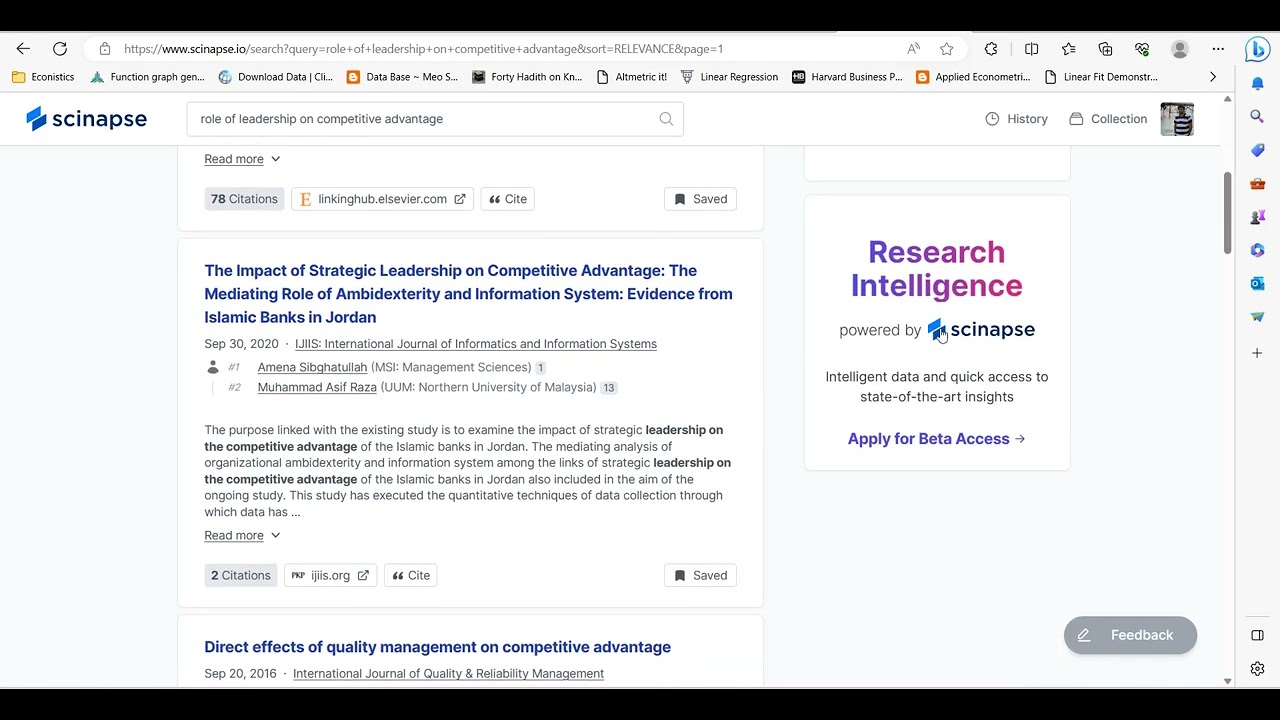Click 2 Citations badge
Image resolution: width=1280 pixels, height=720 pixels.
click(241, 575)
